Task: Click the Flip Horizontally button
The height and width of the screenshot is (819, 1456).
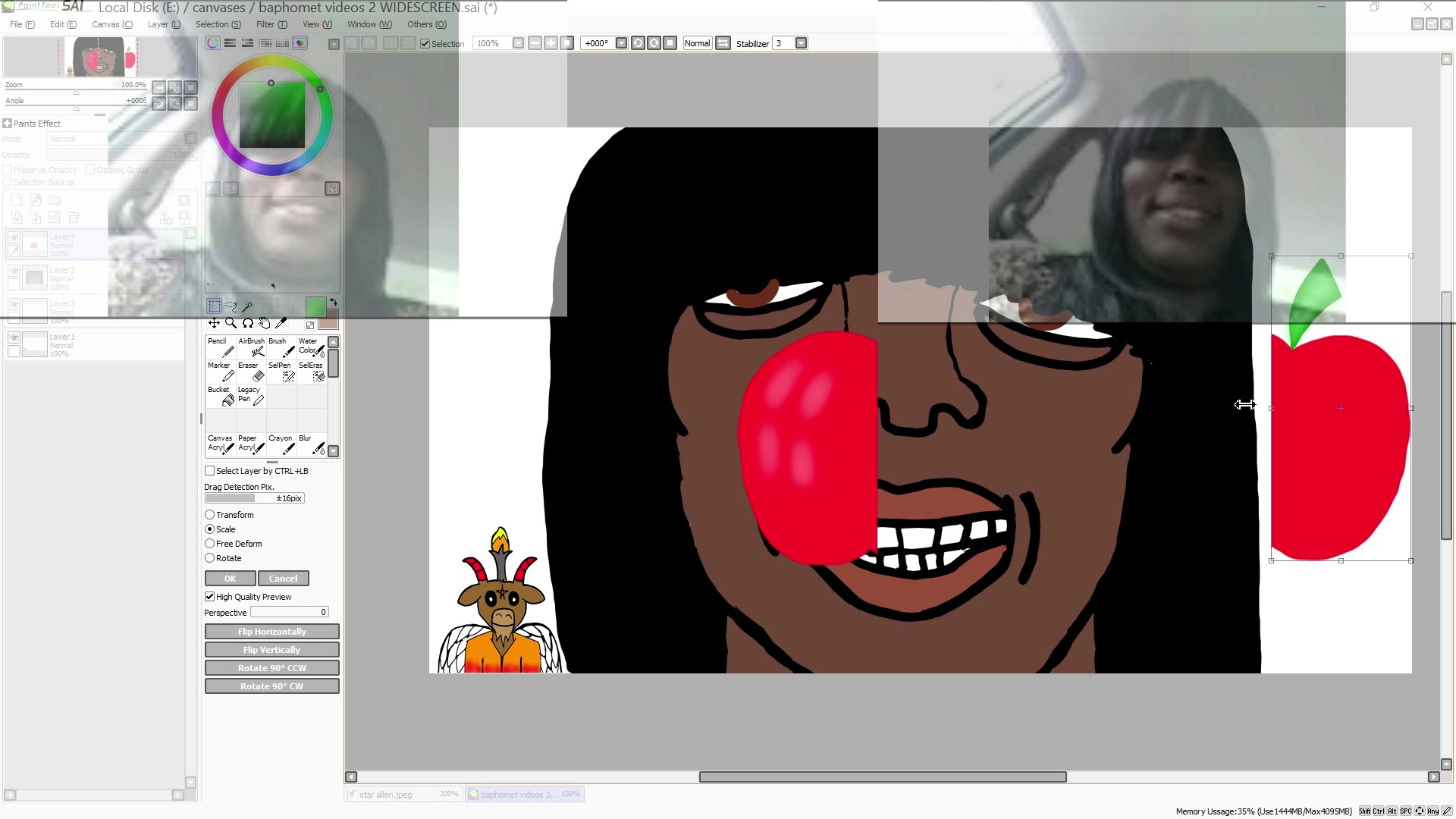Action: tap(272, 632)
